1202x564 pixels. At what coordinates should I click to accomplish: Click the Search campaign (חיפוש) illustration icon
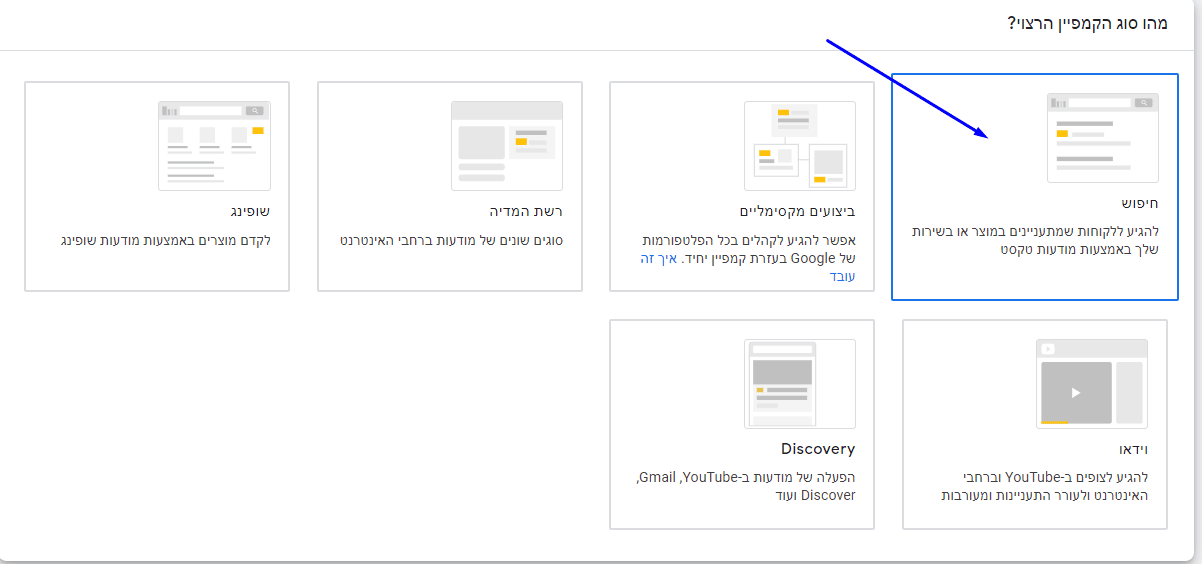tap(1102, 138)
